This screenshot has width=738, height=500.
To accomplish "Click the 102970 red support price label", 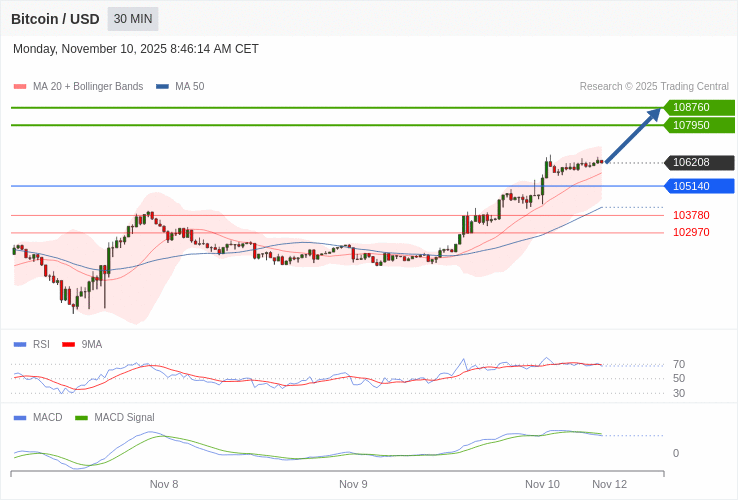I will coord(691,232).
